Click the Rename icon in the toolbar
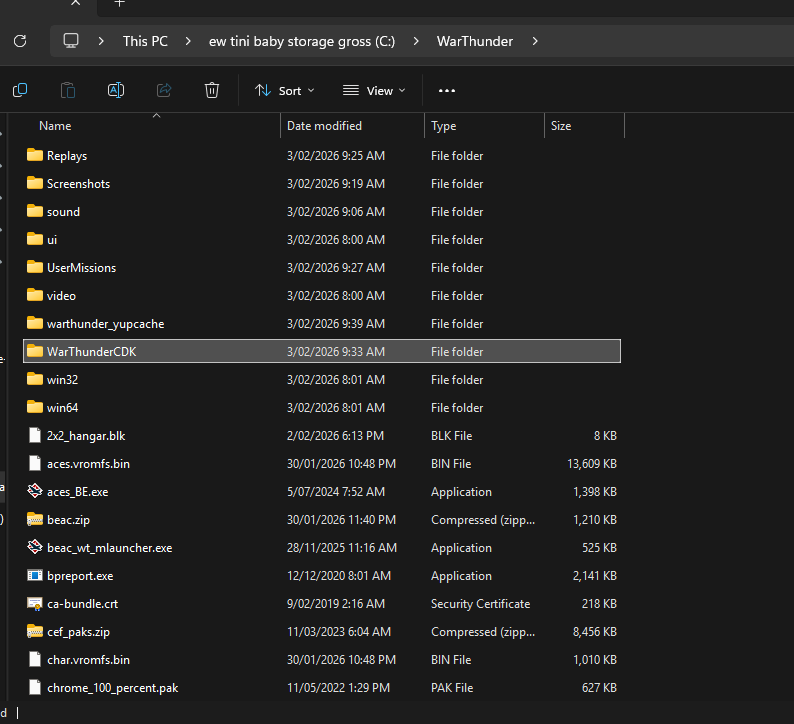Image resolution: width=794 pixels, height=724 pixels. [116, 90]
